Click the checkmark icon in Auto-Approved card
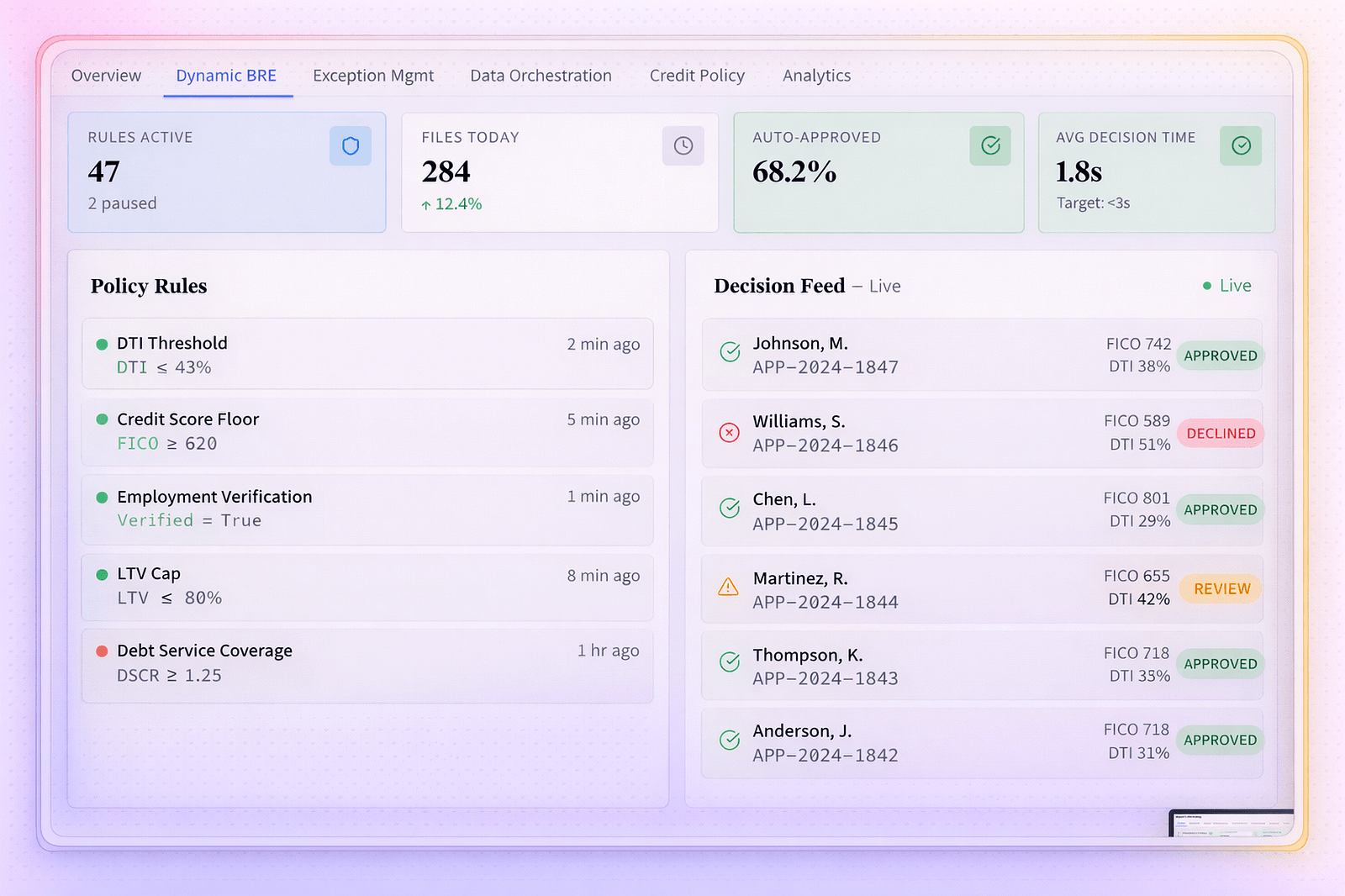The image size is (1345, 896). pyautogui.click(x=990, y=146)
